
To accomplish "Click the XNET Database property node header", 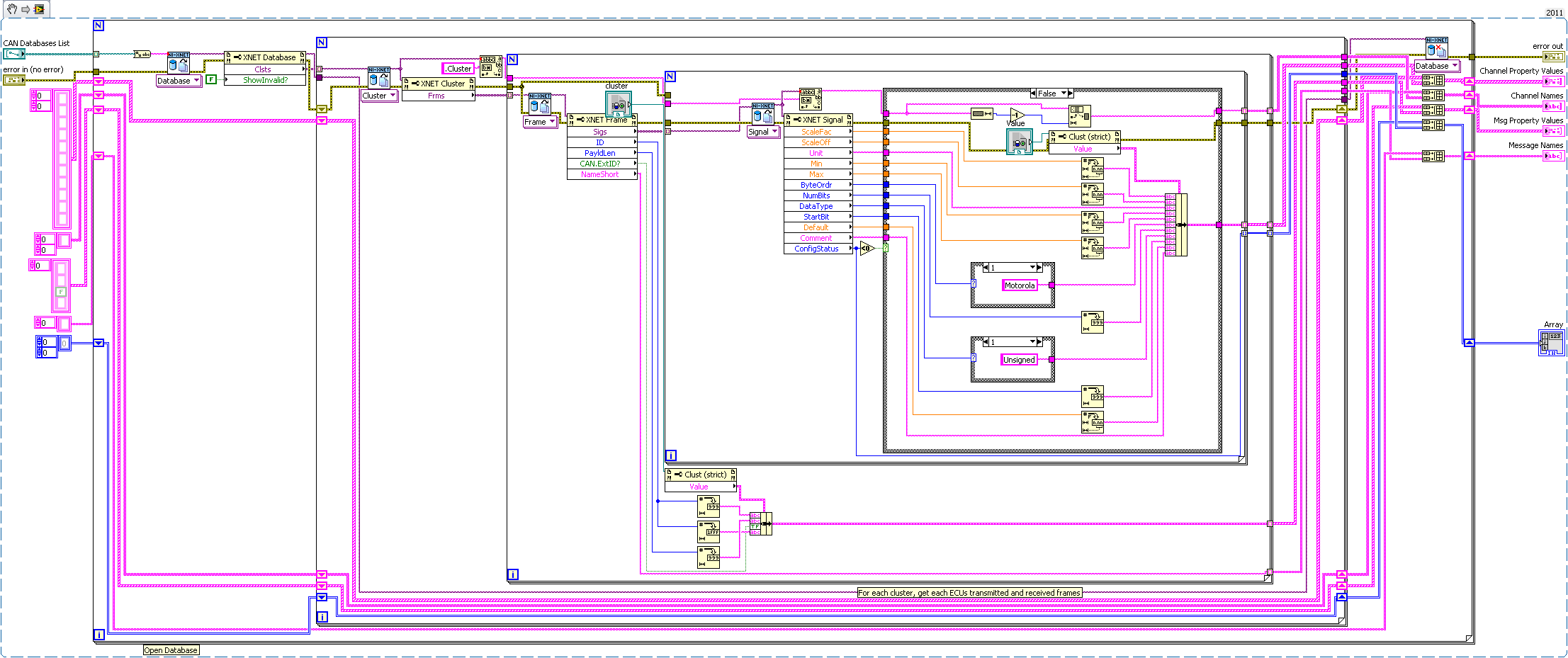I will pos(265,57).
